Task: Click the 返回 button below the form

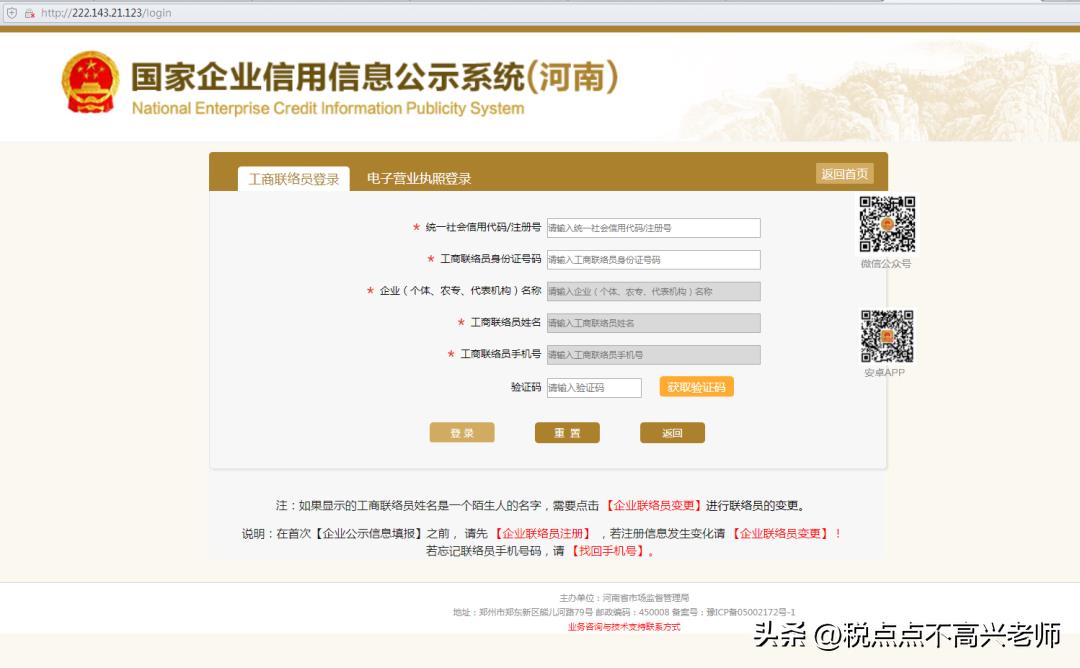Action: coord(672,433)
